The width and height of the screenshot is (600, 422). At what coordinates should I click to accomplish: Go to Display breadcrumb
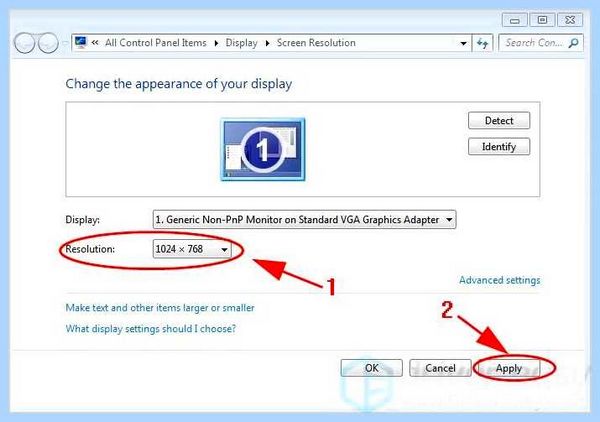click(x=241, y=43)
